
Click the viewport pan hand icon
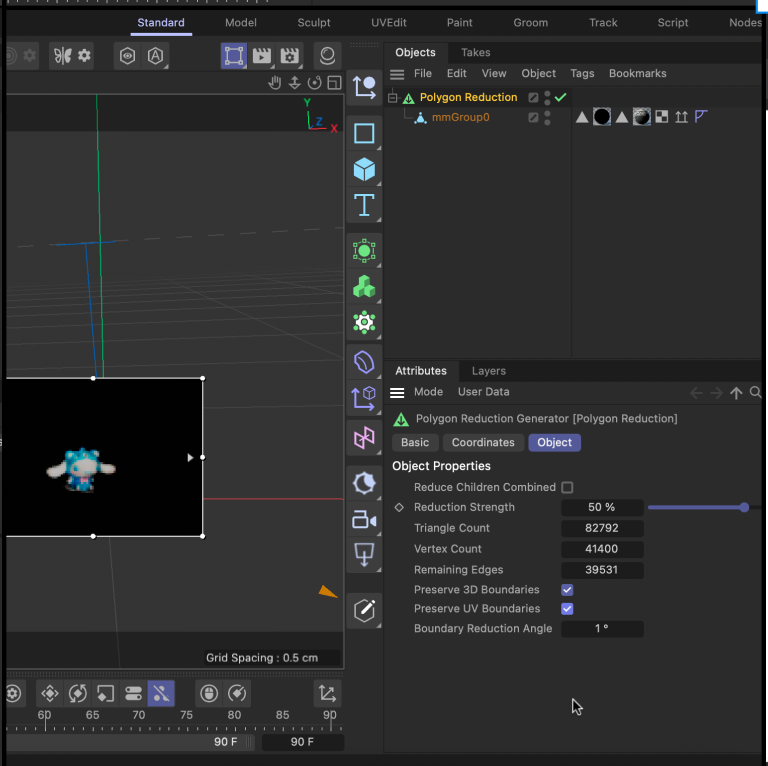coord(275,83)
